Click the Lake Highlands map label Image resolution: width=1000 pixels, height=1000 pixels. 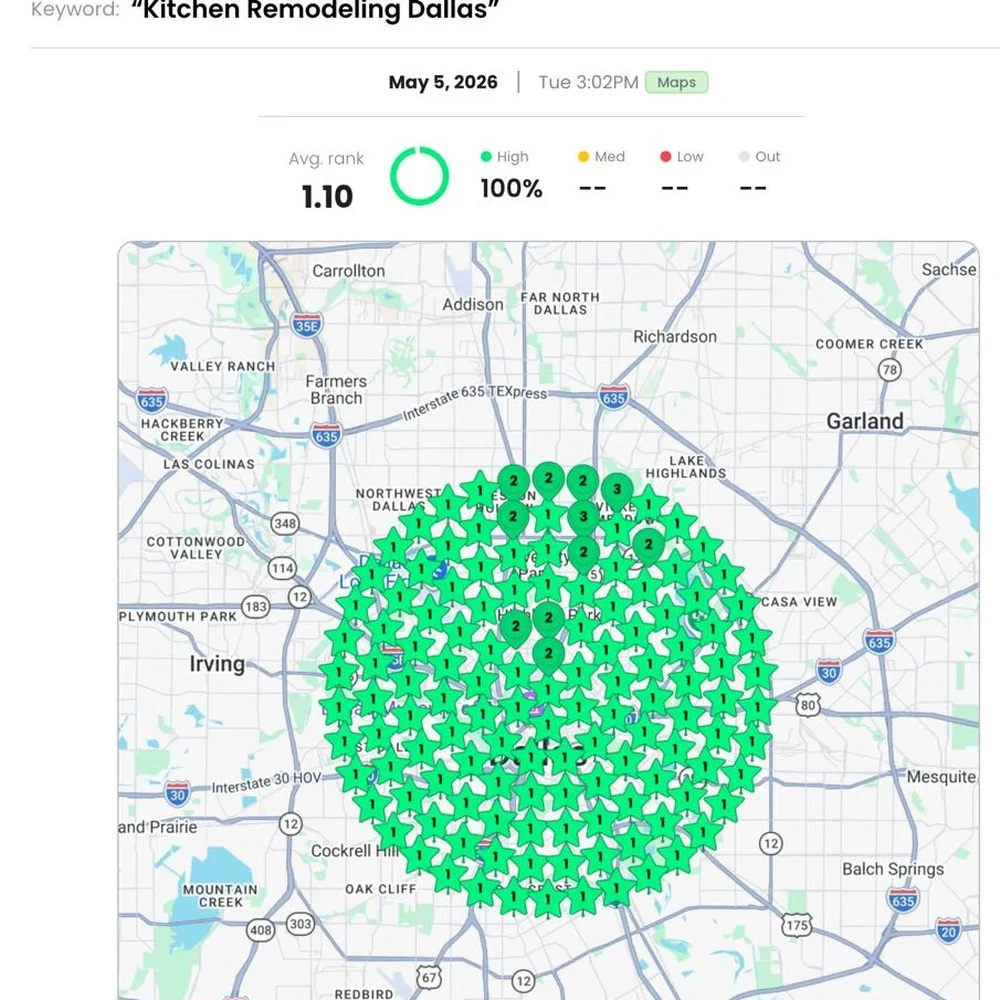pos(686,467)
